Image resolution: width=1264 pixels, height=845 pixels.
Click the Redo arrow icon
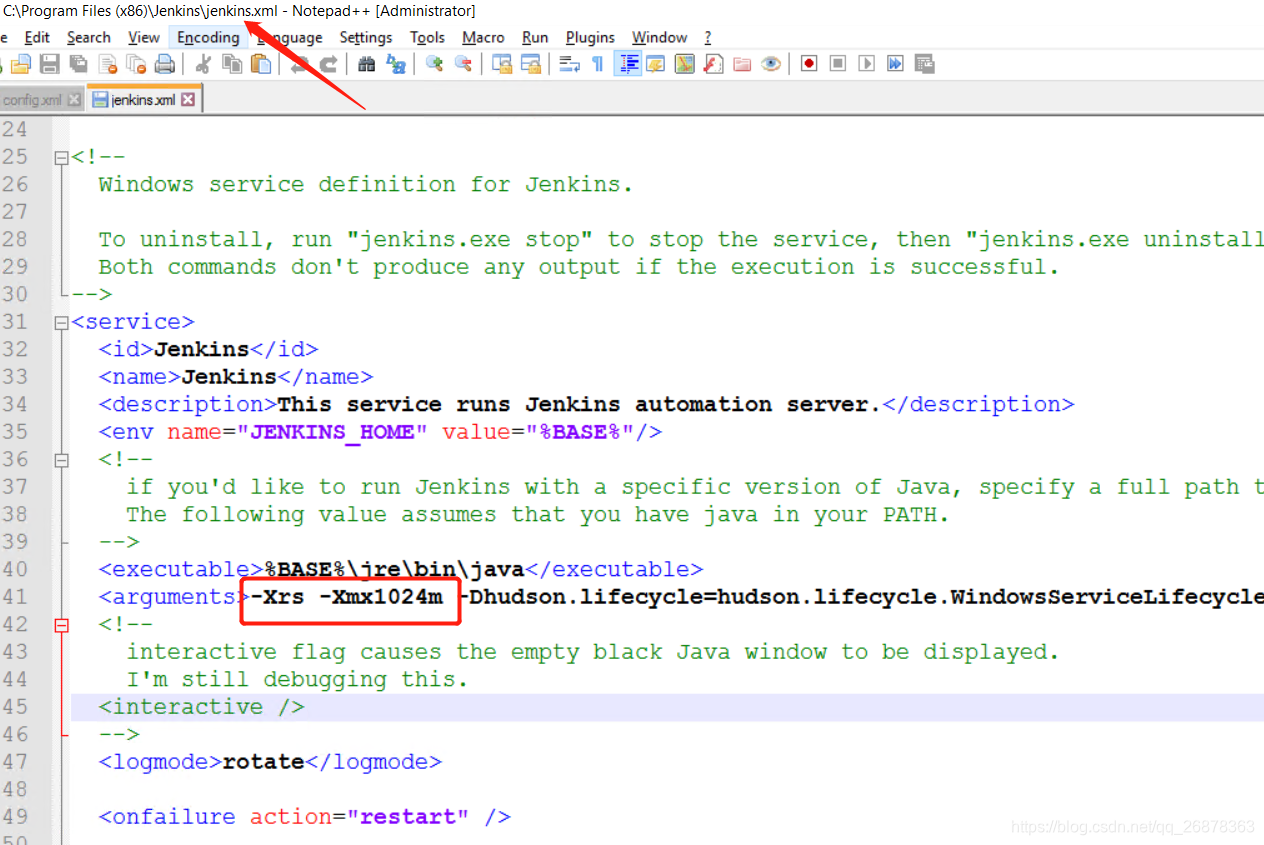point(328,64)
